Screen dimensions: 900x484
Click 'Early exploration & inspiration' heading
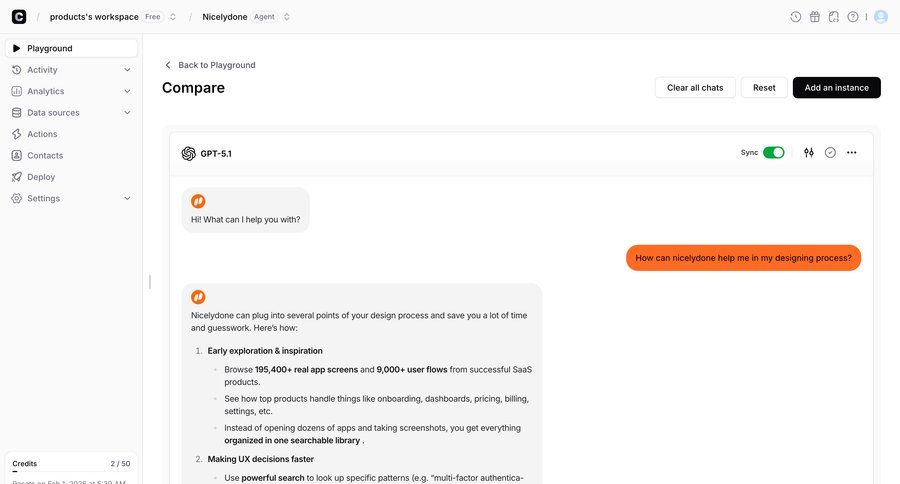coord(265,351)
